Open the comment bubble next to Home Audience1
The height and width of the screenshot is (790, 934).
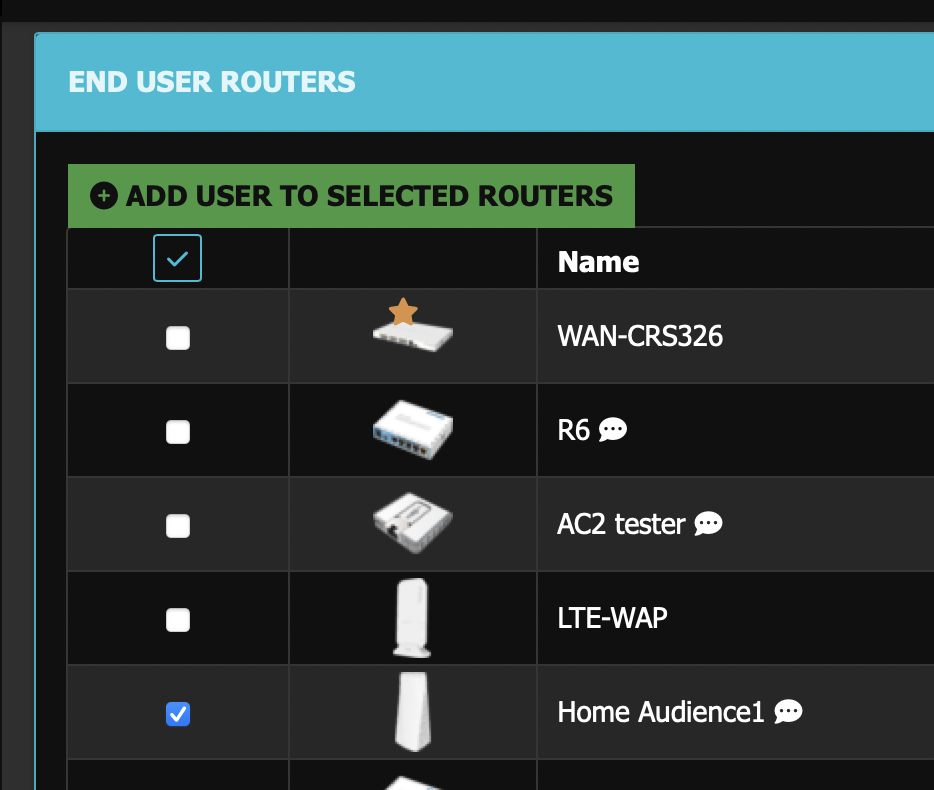[788, 712]
